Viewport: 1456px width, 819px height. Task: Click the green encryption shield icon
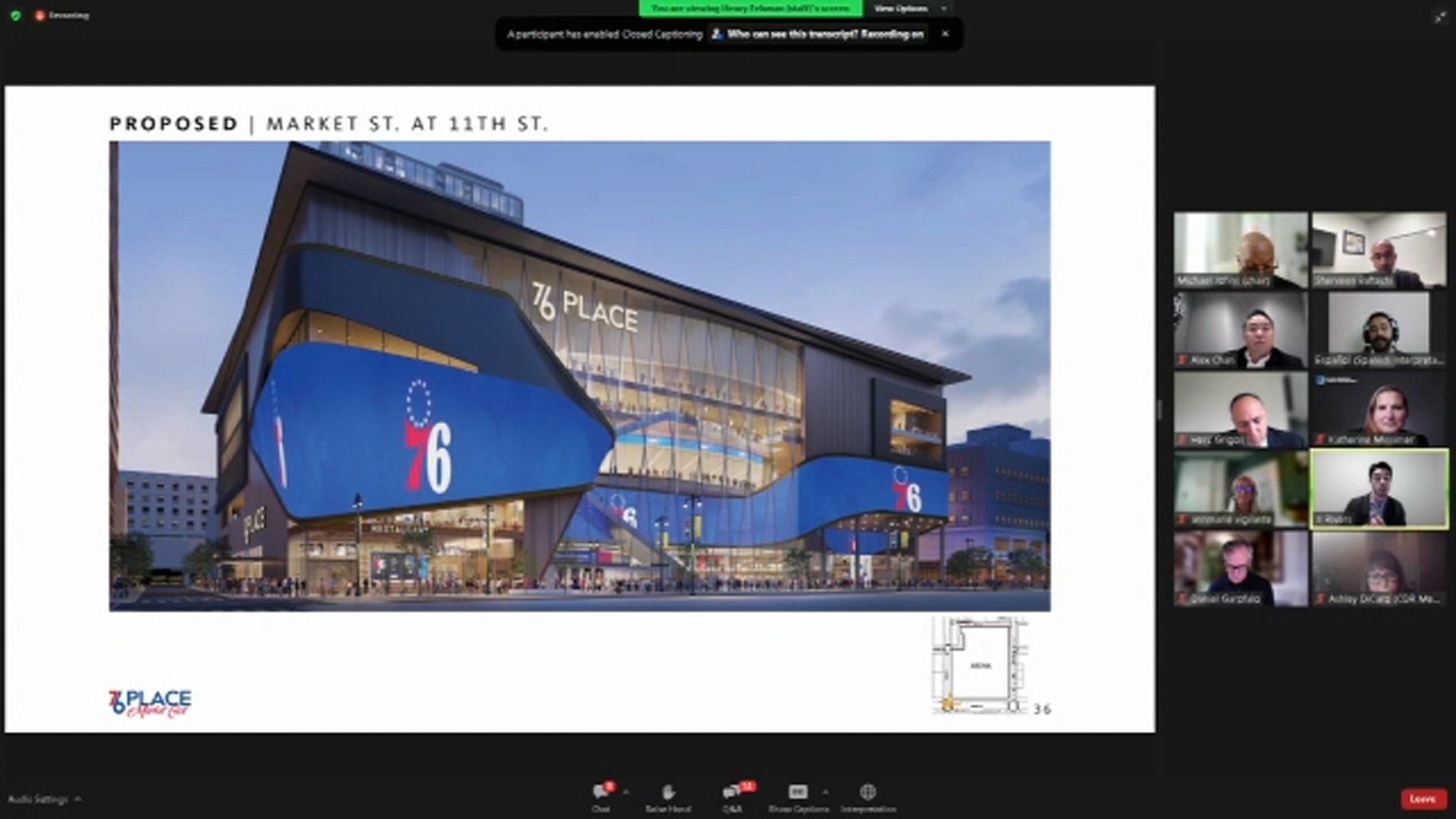(x=15, y=15)
